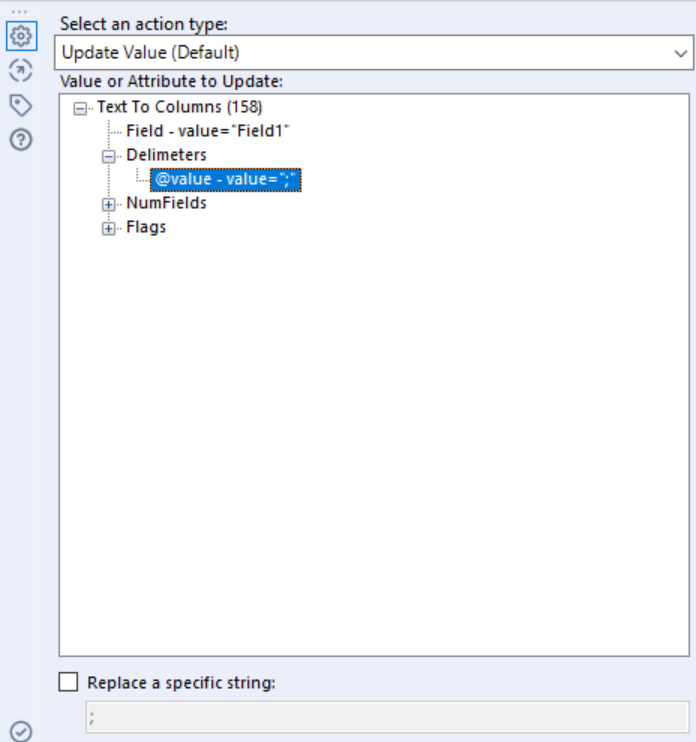Open the Configuration gear tab
This screenshot has height=742, width=696.
point(21,36)
